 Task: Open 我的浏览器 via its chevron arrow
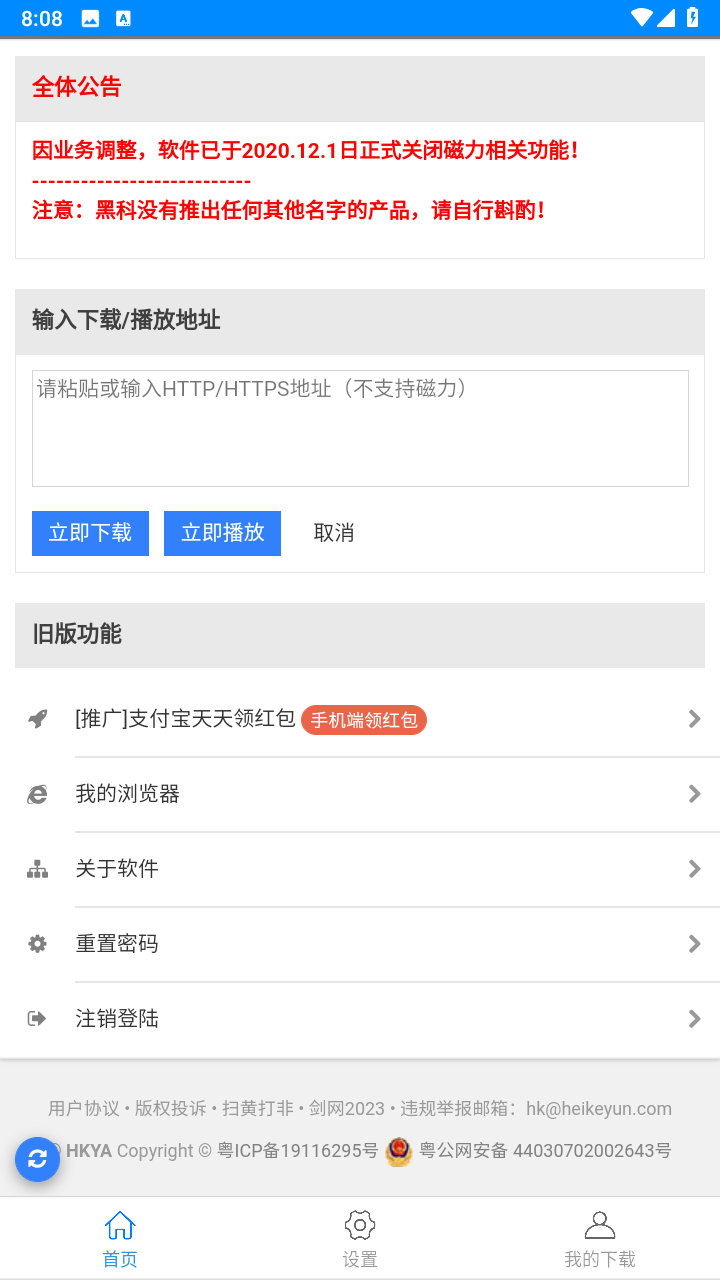694,794
